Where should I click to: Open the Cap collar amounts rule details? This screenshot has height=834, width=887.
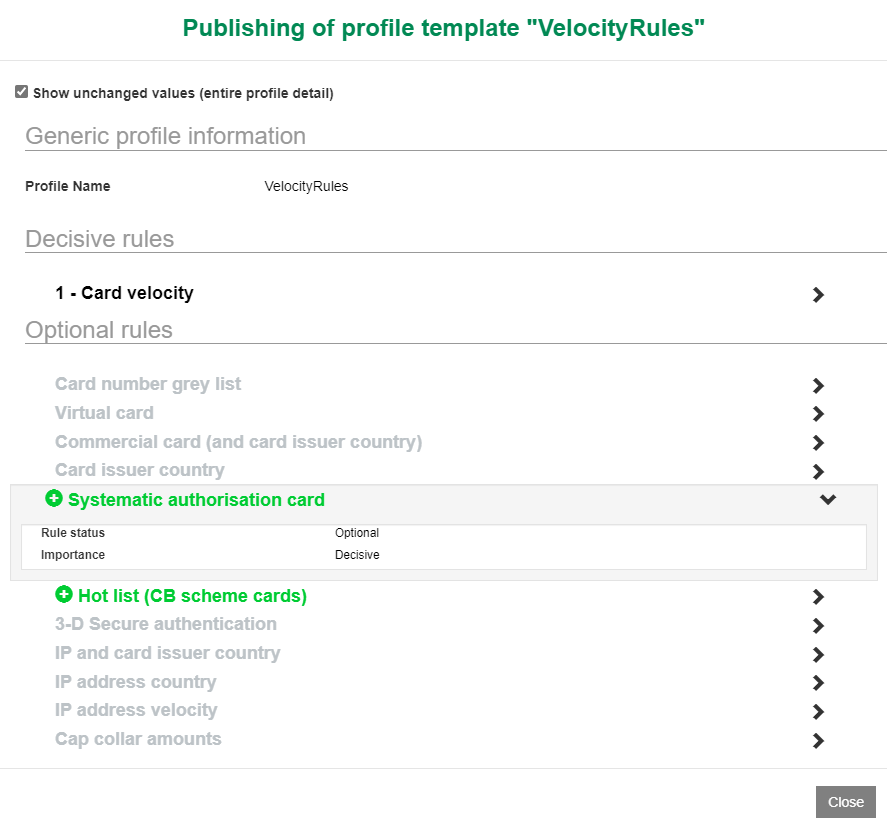[x=818, y=741]
